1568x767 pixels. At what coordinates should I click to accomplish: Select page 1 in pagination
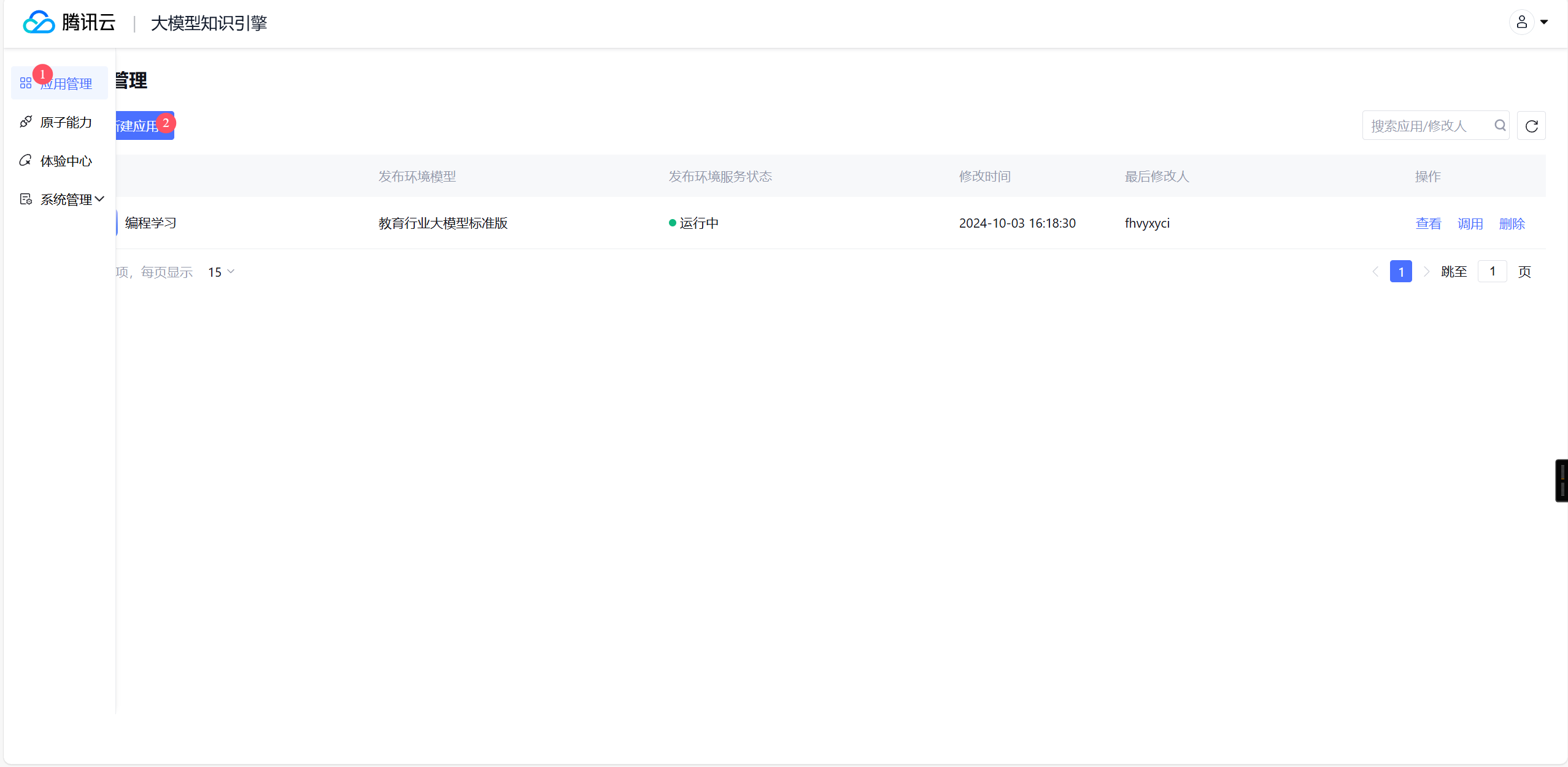point(1401,271)
